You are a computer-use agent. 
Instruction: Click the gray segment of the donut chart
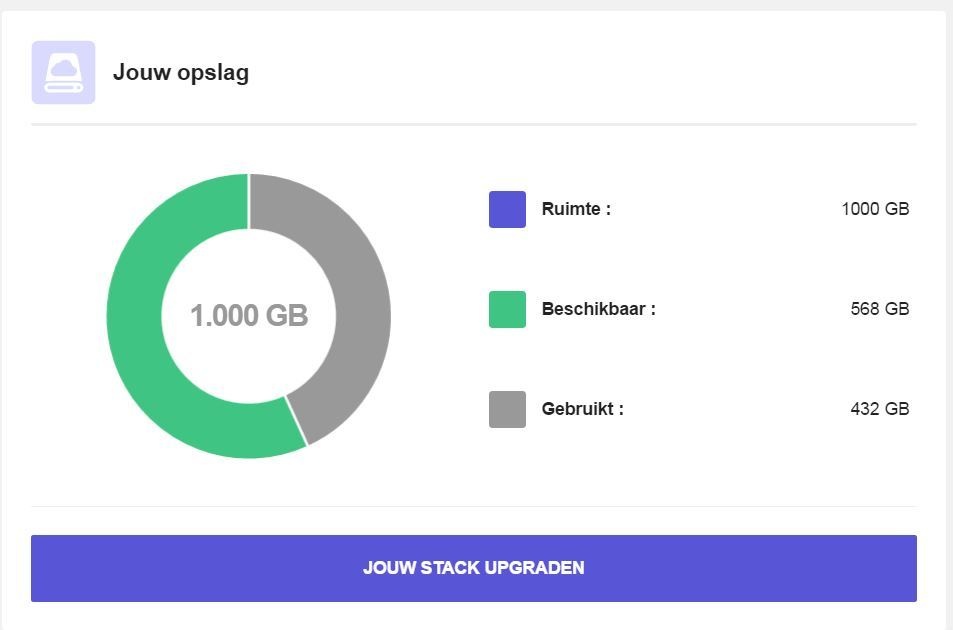click(x=360, y=300)
